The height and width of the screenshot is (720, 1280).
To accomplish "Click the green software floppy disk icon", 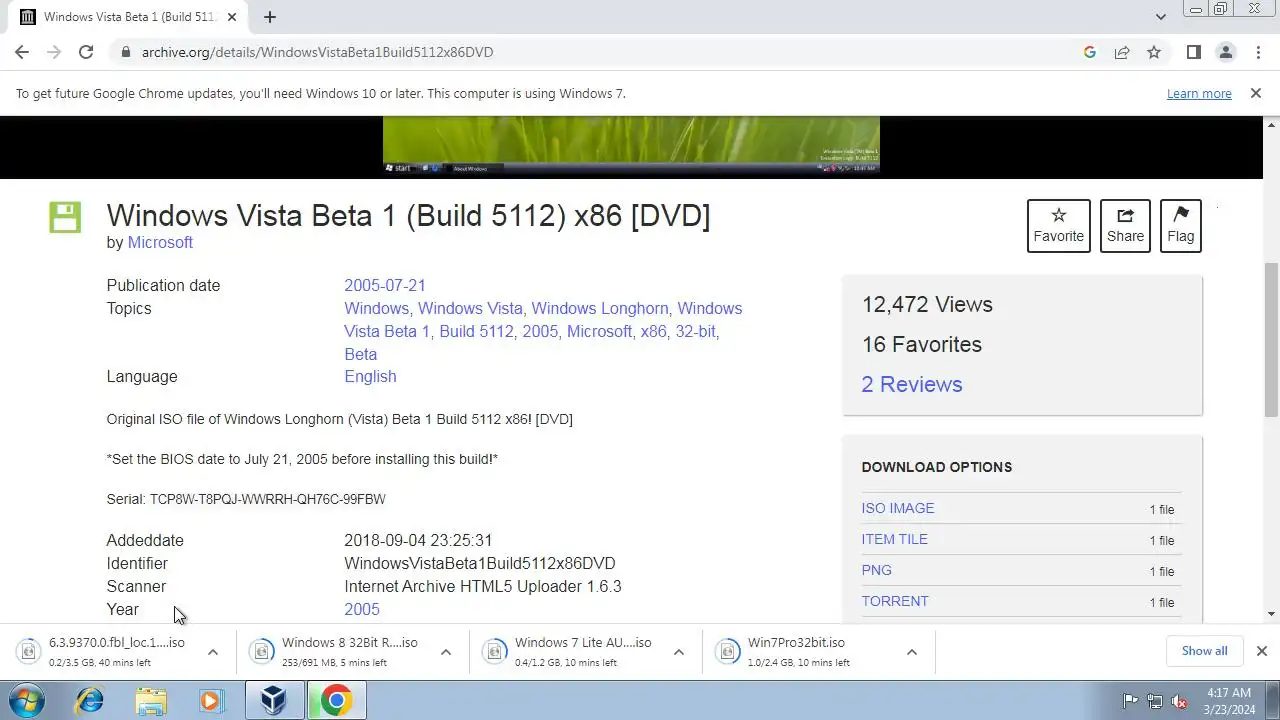I will pos(65,217).
